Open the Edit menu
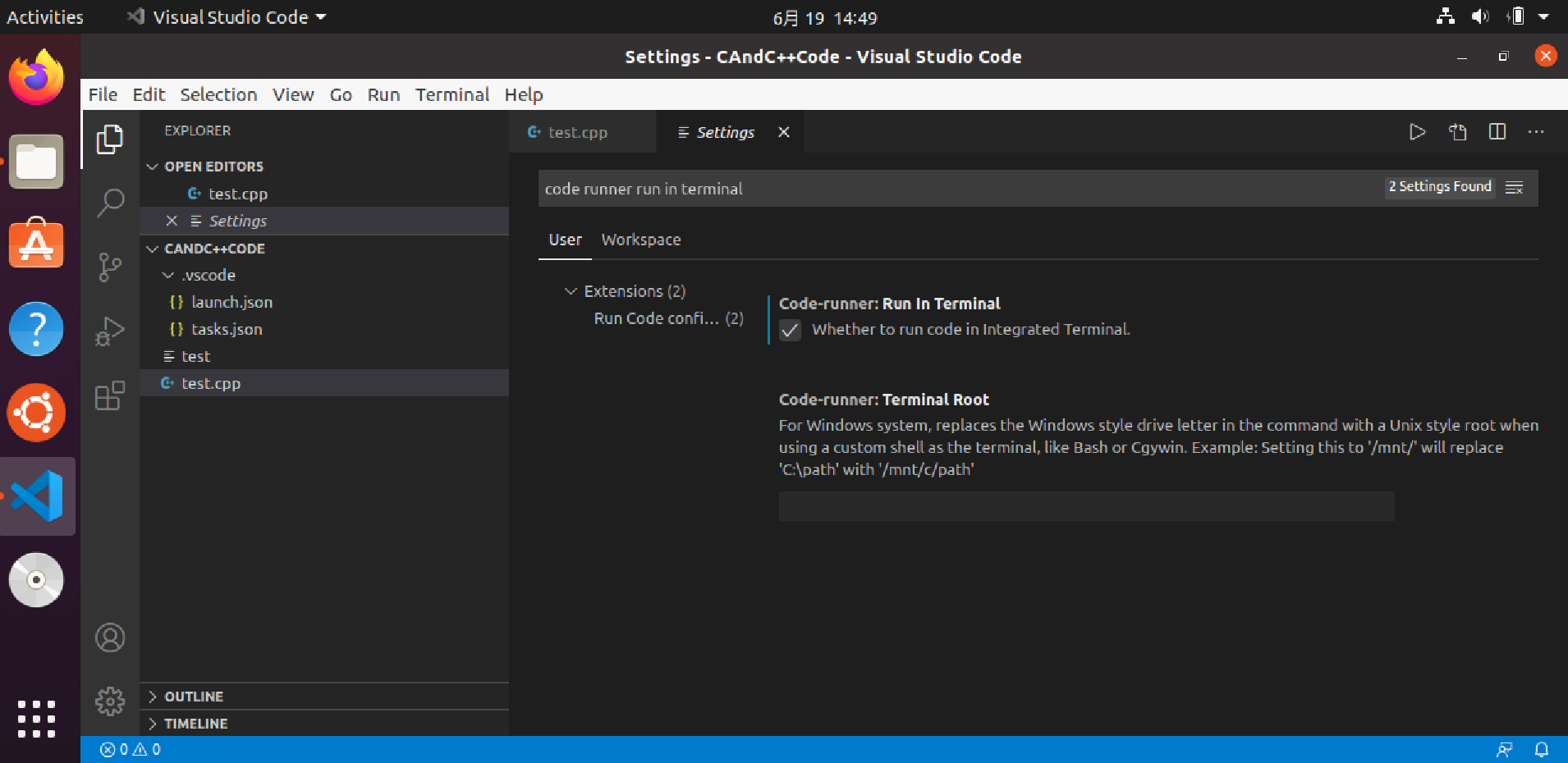Screen dimensions: 1568x763 click(149, 94)
